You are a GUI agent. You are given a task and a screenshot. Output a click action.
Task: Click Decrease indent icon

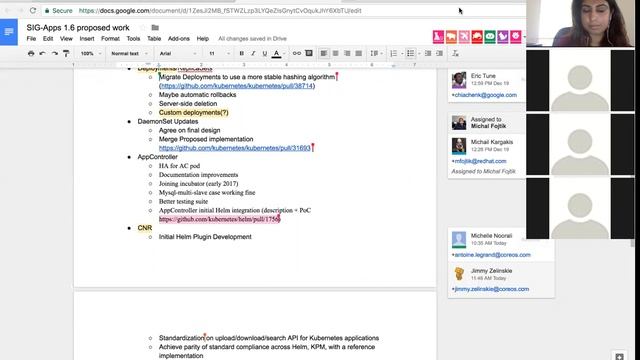[x=428, y=53]
